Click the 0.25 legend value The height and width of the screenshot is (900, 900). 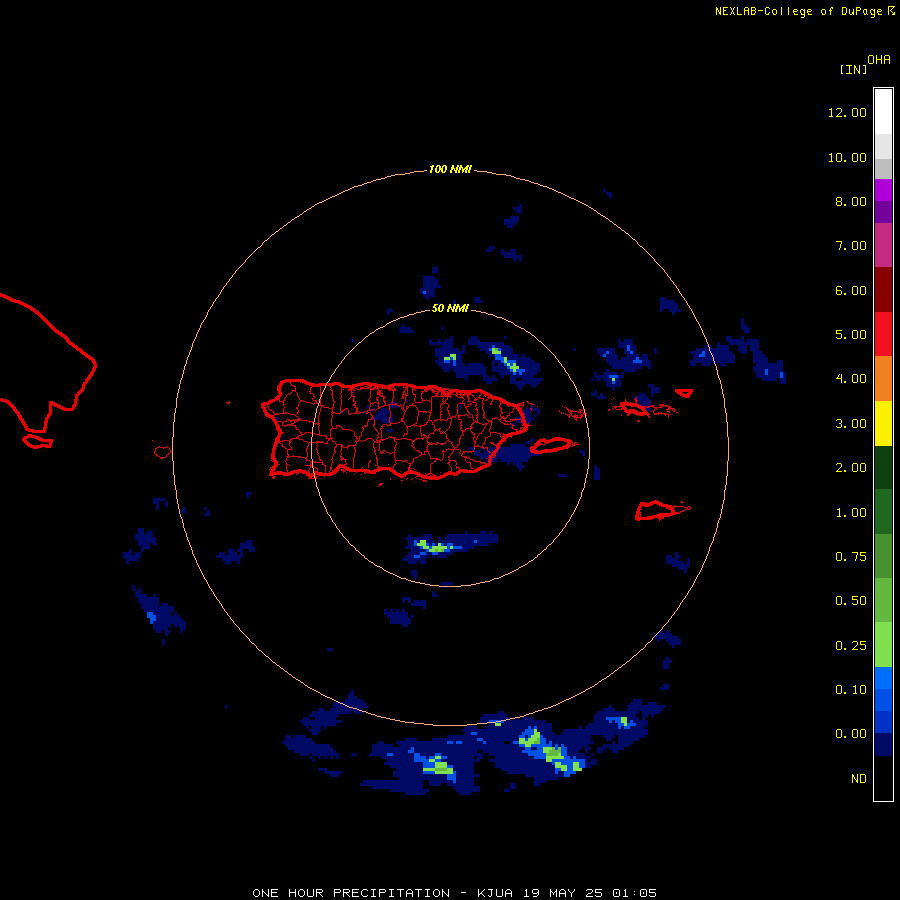click(x=851, y=646)
